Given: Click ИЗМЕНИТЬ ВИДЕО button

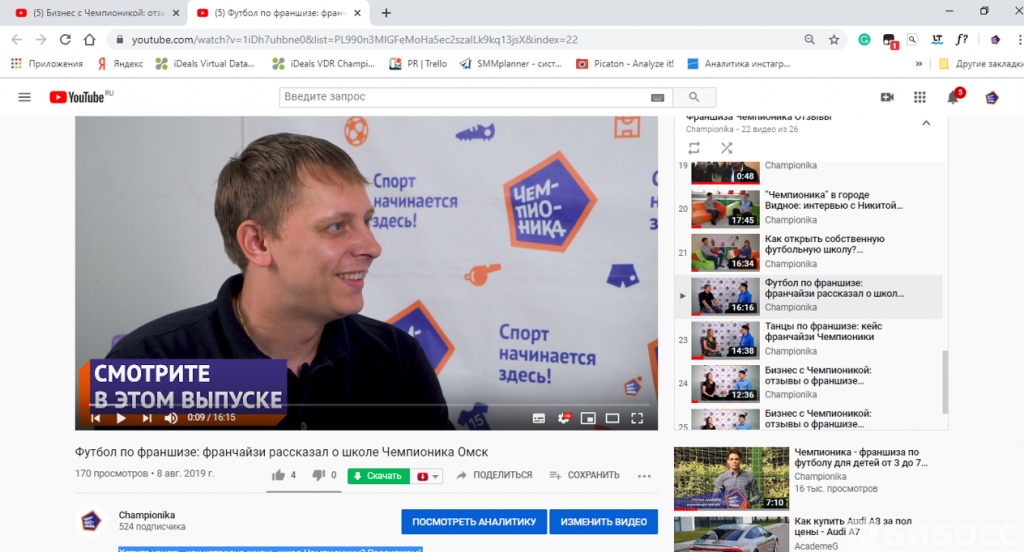Looking at the screenshot, I should [603, 522].
